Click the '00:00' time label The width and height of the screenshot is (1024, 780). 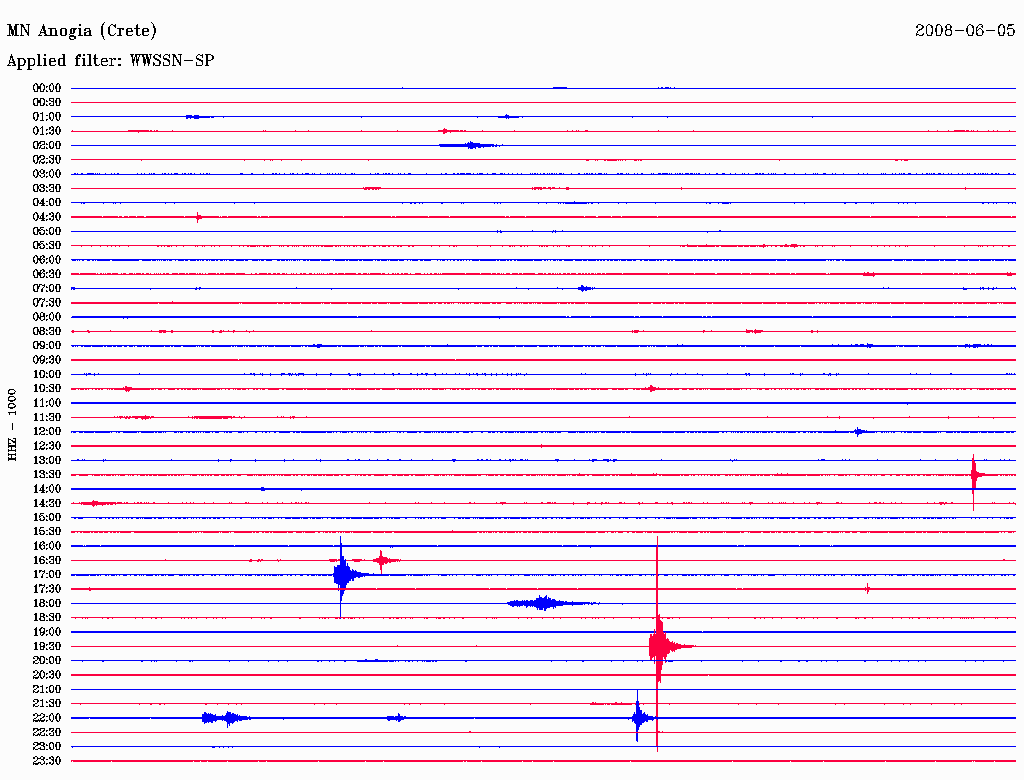[x=47, y=88]
